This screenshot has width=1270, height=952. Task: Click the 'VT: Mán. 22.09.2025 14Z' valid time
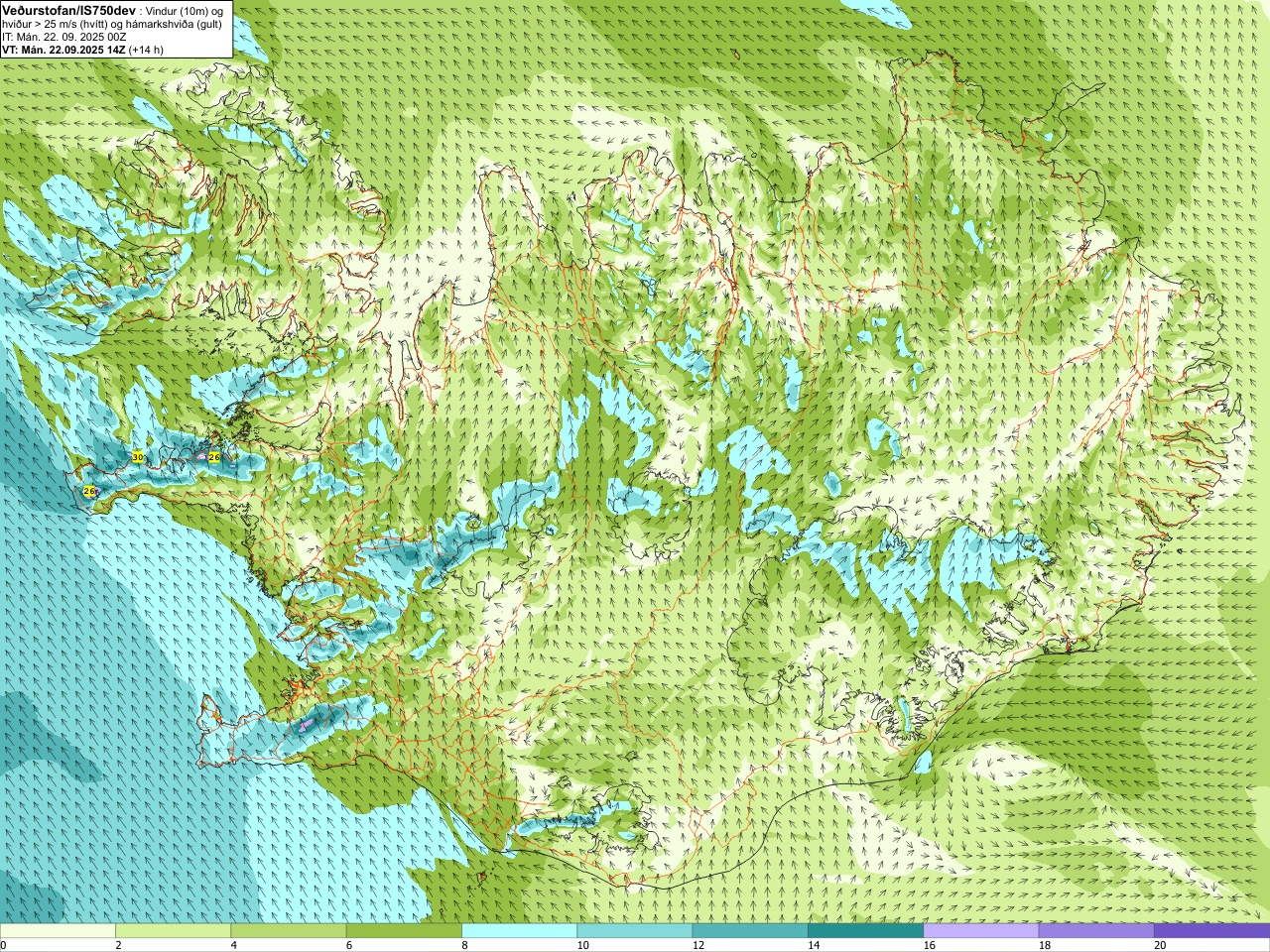click(x=63, y=50)
